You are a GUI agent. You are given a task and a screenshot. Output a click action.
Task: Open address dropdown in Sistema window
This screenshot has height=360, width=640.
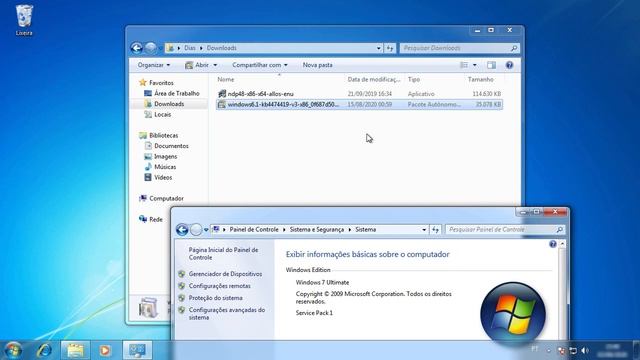point(424,229)
